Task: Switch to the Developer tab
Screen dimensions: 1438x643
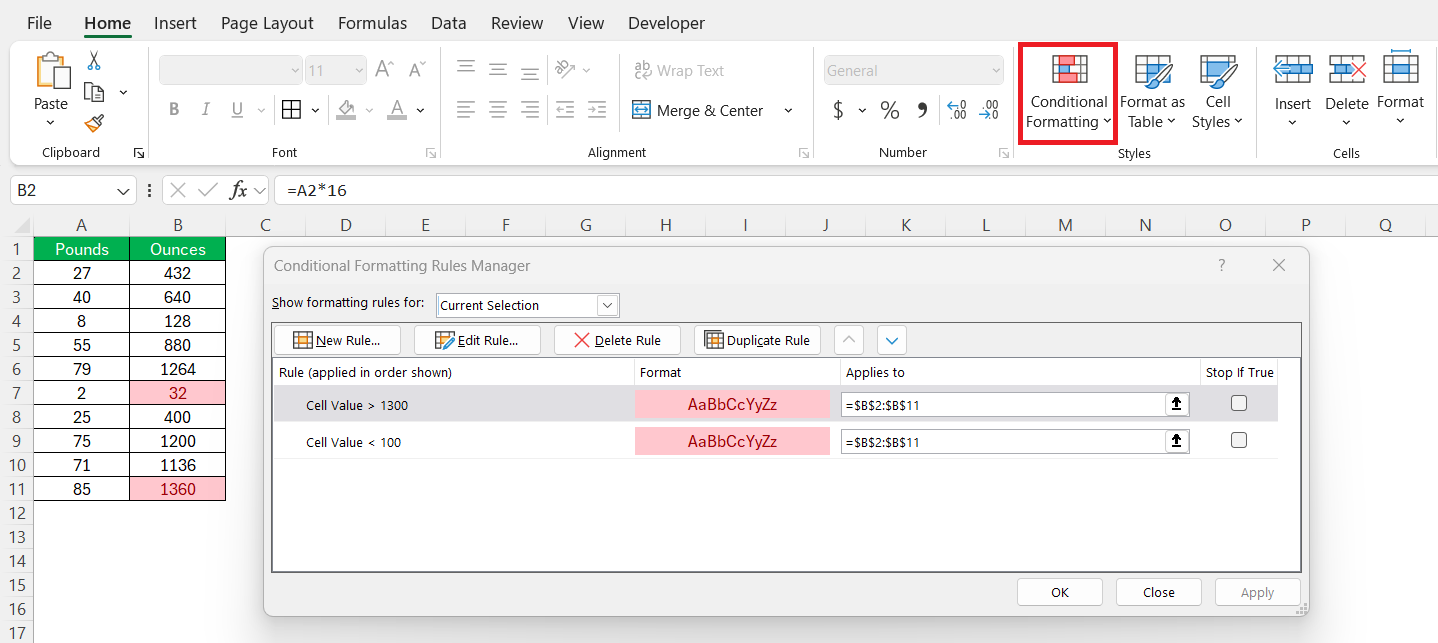Action: [666, 22]
